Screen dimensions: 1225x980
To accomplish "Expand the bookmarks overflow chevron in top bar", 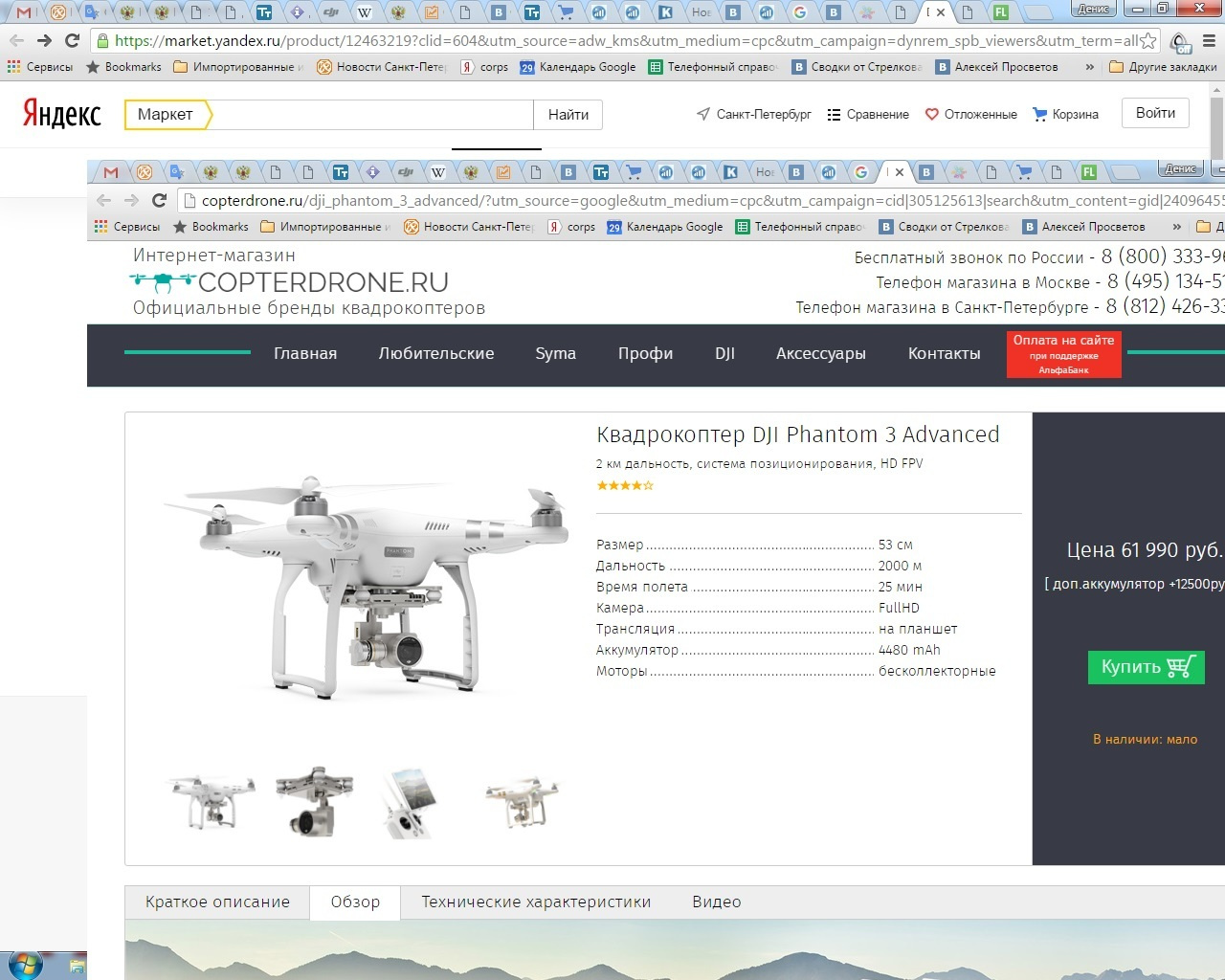I will [1089, 67].
